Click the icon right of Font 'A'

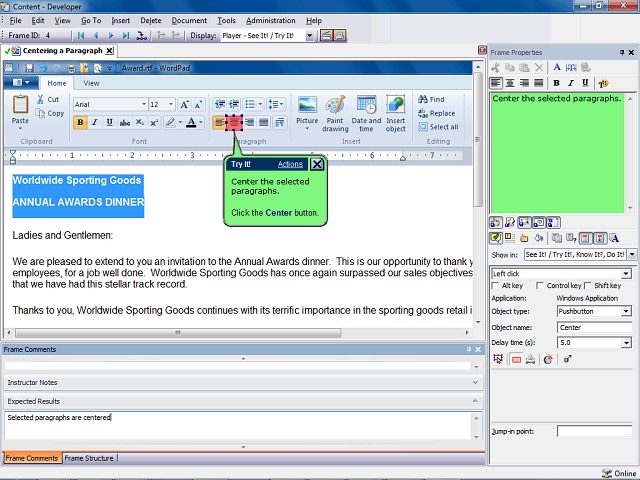click(571, 67)
